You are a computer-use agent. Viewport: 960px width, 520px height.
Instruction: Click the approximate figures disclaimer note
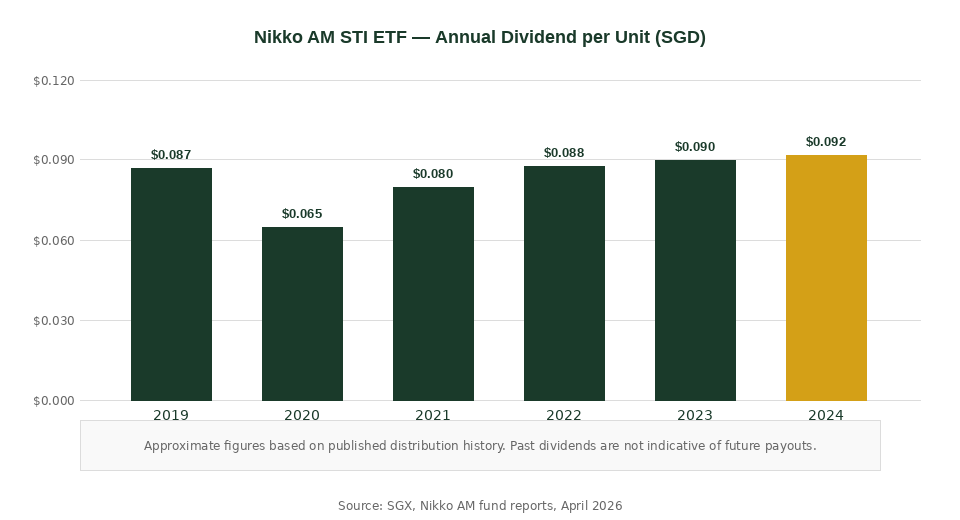click(x=480, y=446)
